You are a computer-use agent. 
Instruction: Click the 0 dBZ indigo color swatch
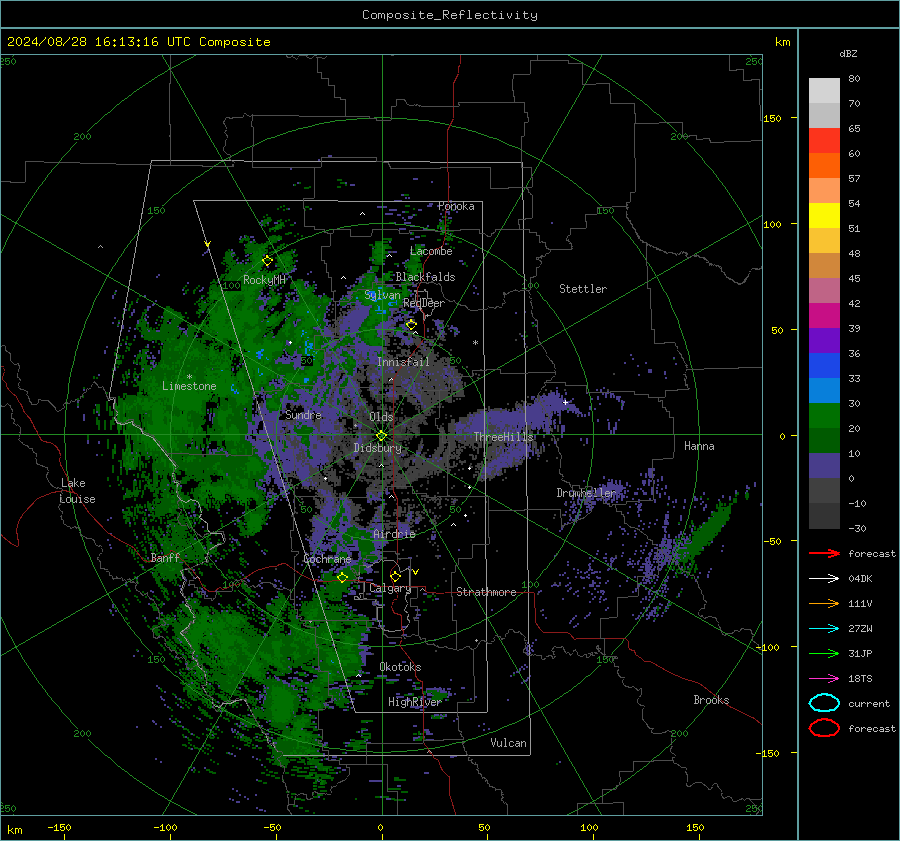pyautogui.click(x=824, y=466)
